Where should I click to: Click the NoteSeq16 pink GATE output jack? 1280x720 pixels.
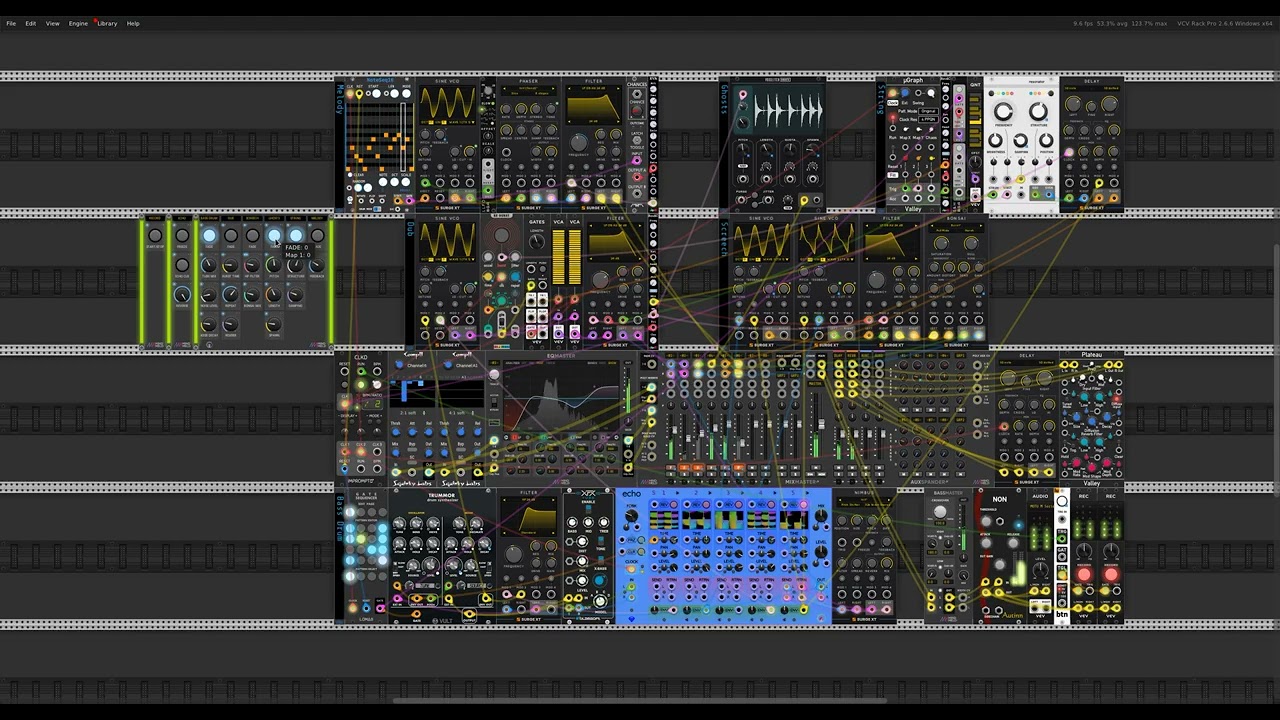[409, 200]
